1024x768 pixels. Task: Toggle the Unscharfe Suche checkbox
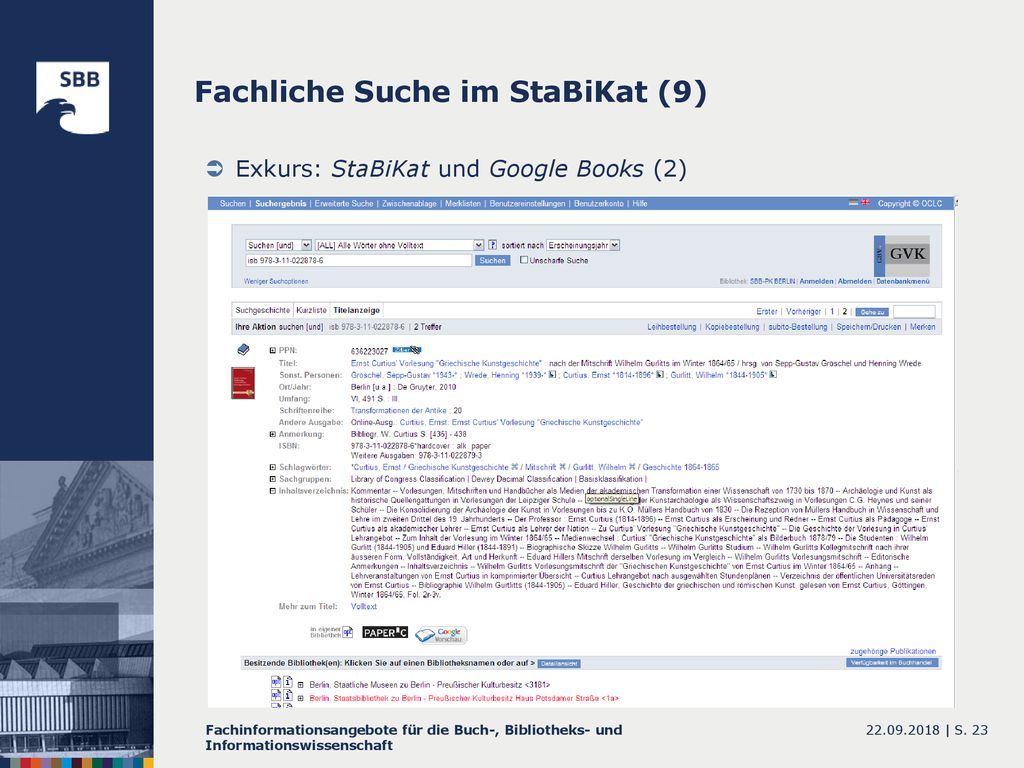524,260
